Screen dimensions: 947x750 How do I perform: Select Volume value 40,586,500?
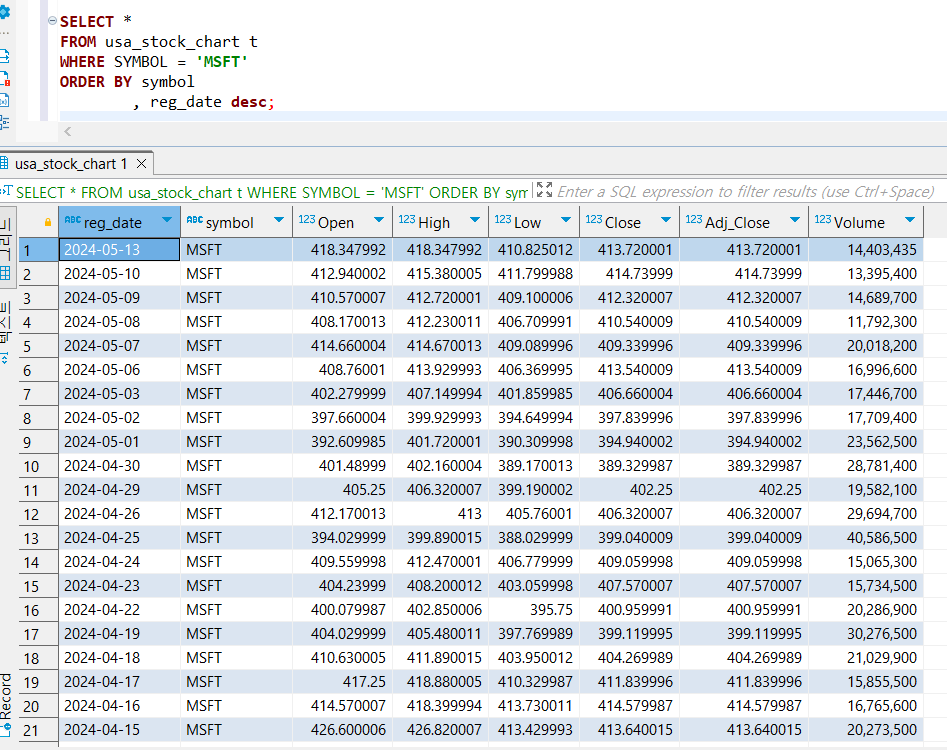pos(866,538)
